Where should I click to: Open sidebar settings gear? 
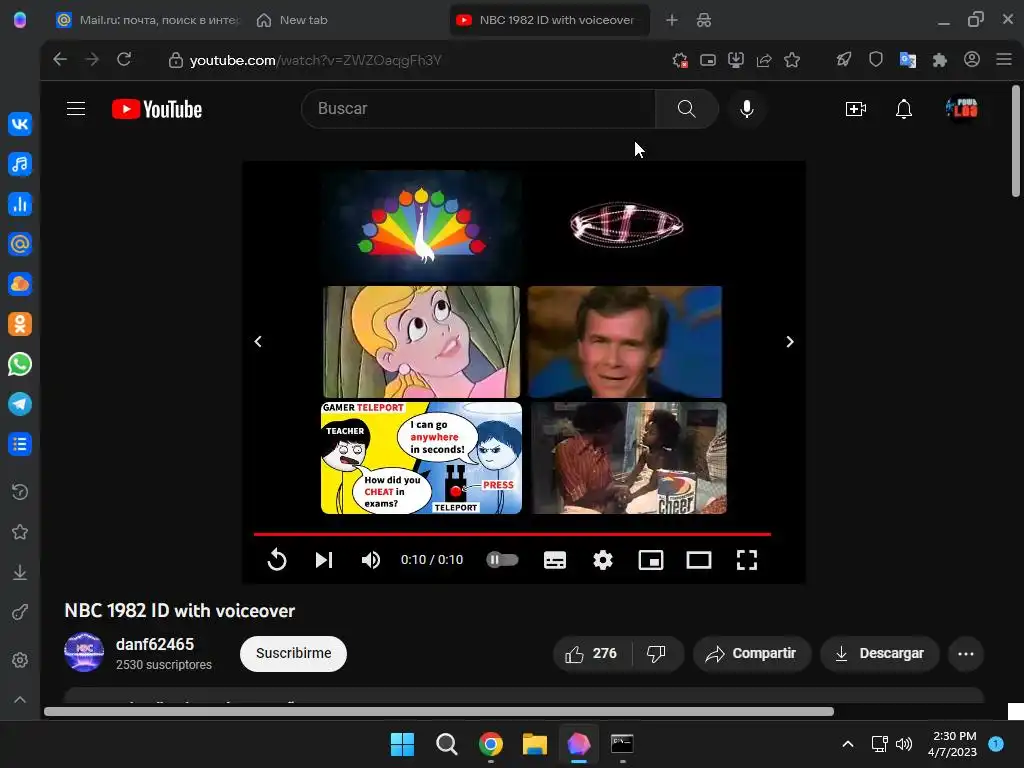point(20,660)
